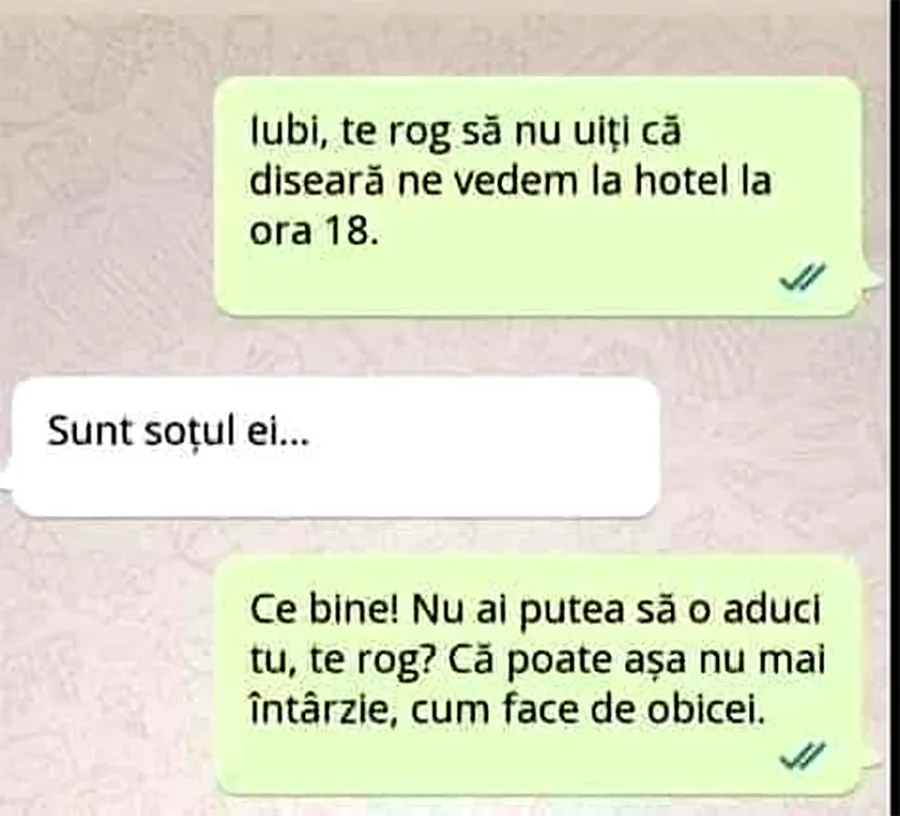
Task: Select the green bubble starting with 'Ce bine!'
Action: pos(538,675)
